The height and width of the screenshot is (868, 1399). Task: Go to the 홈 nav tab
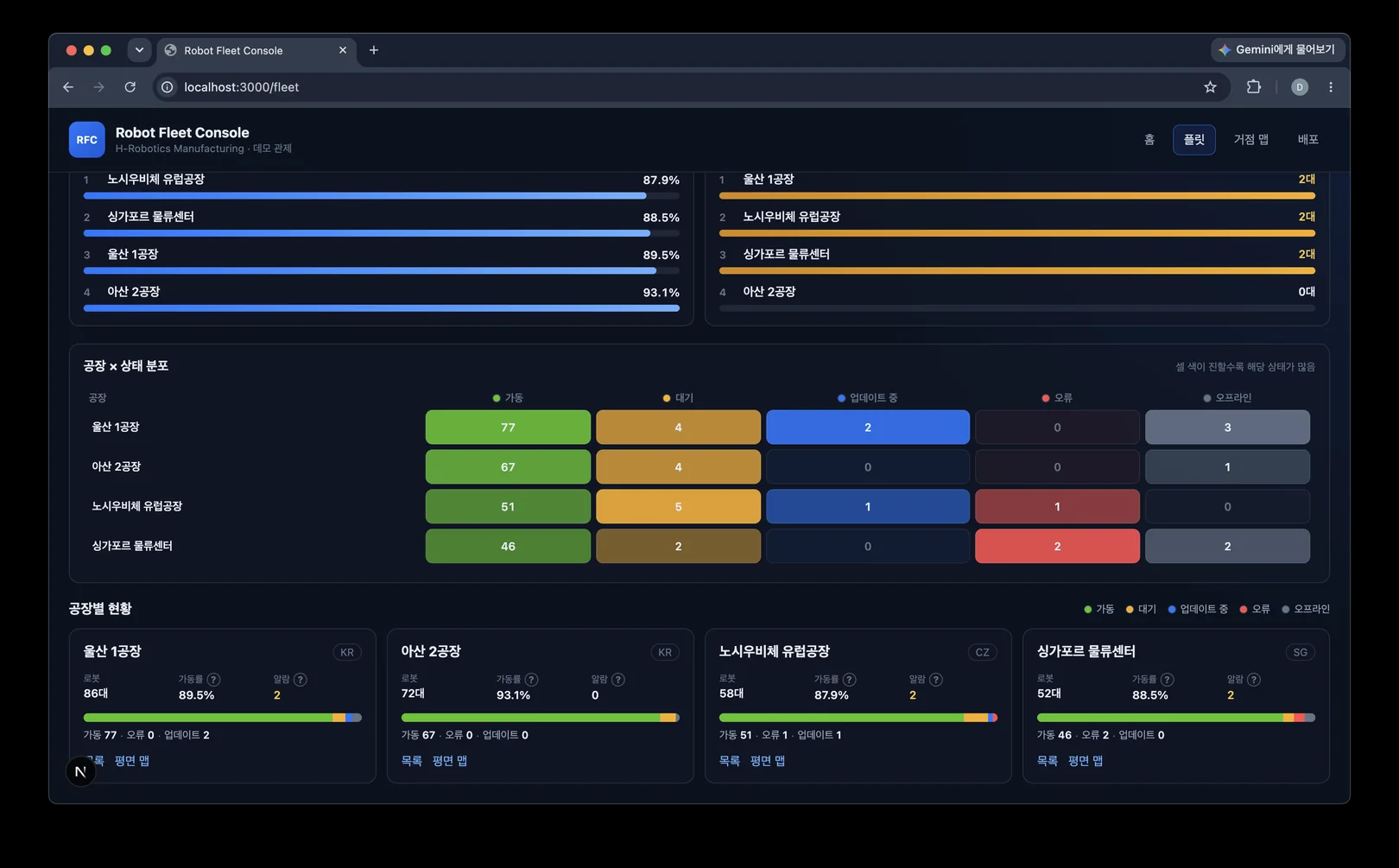pyautogui.click(x=1149, y=140)
